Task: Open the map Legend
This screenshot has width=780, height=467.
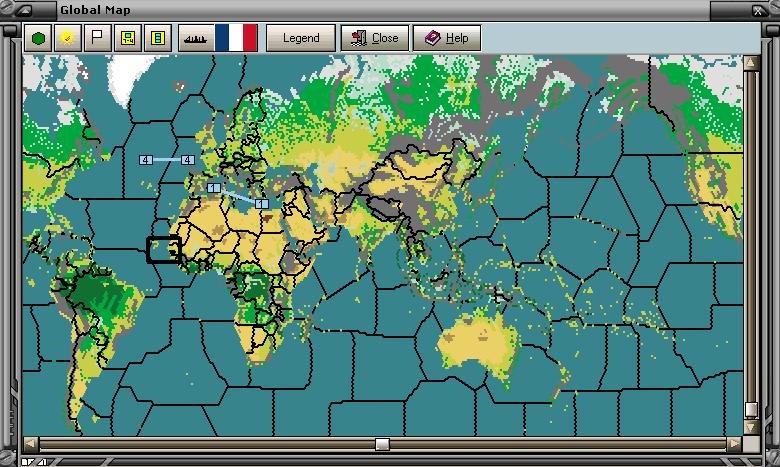Action: point(301,38)
